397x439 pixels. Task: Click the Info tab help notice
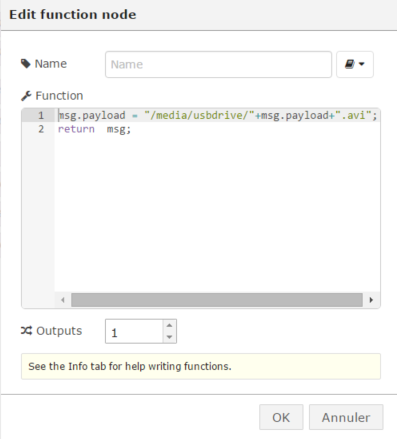201,366
